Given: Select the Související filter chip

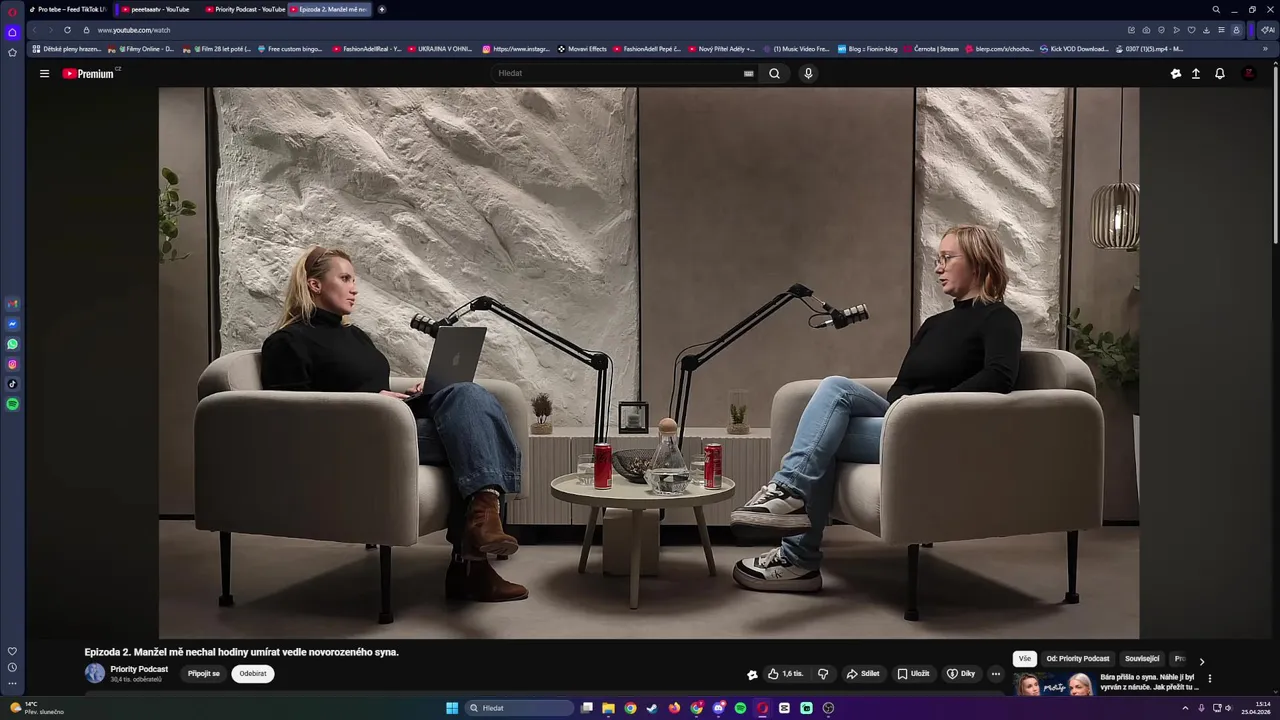Looking at the screenshot, I should coord(1142,659).
